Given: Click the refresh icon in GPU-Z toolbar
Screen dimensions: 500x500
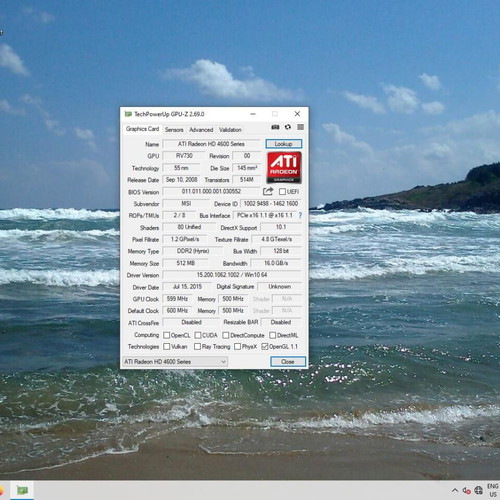Looking at the screenshot, I should click(288, 127).
